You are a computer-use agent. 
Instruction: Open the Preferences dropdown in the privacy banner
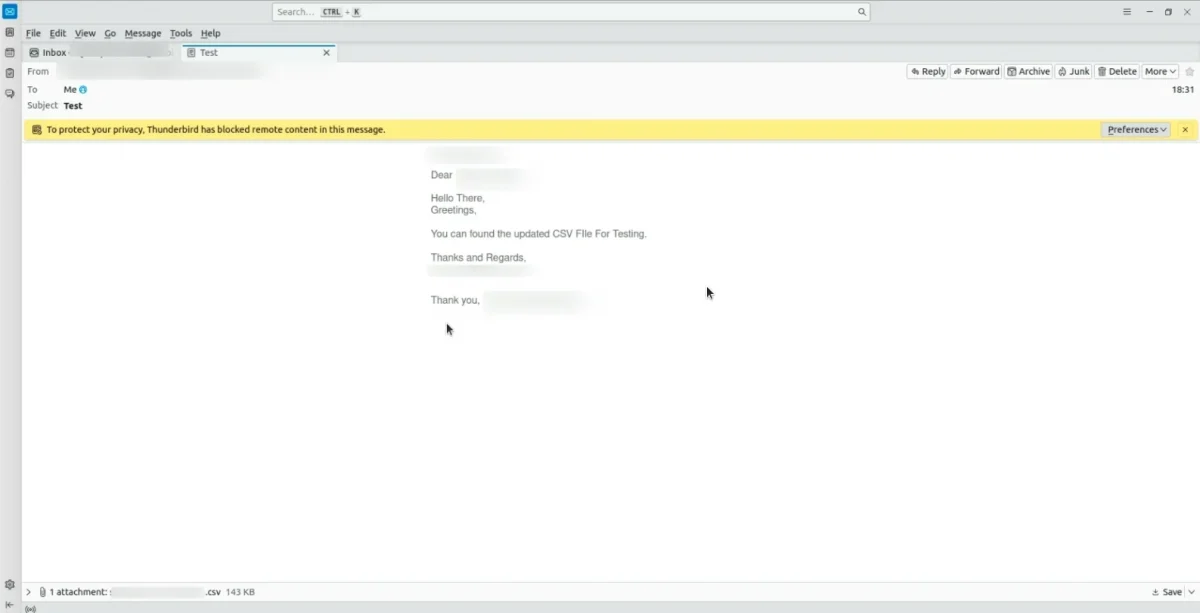pyautogui.click(x=1135, y=129)
